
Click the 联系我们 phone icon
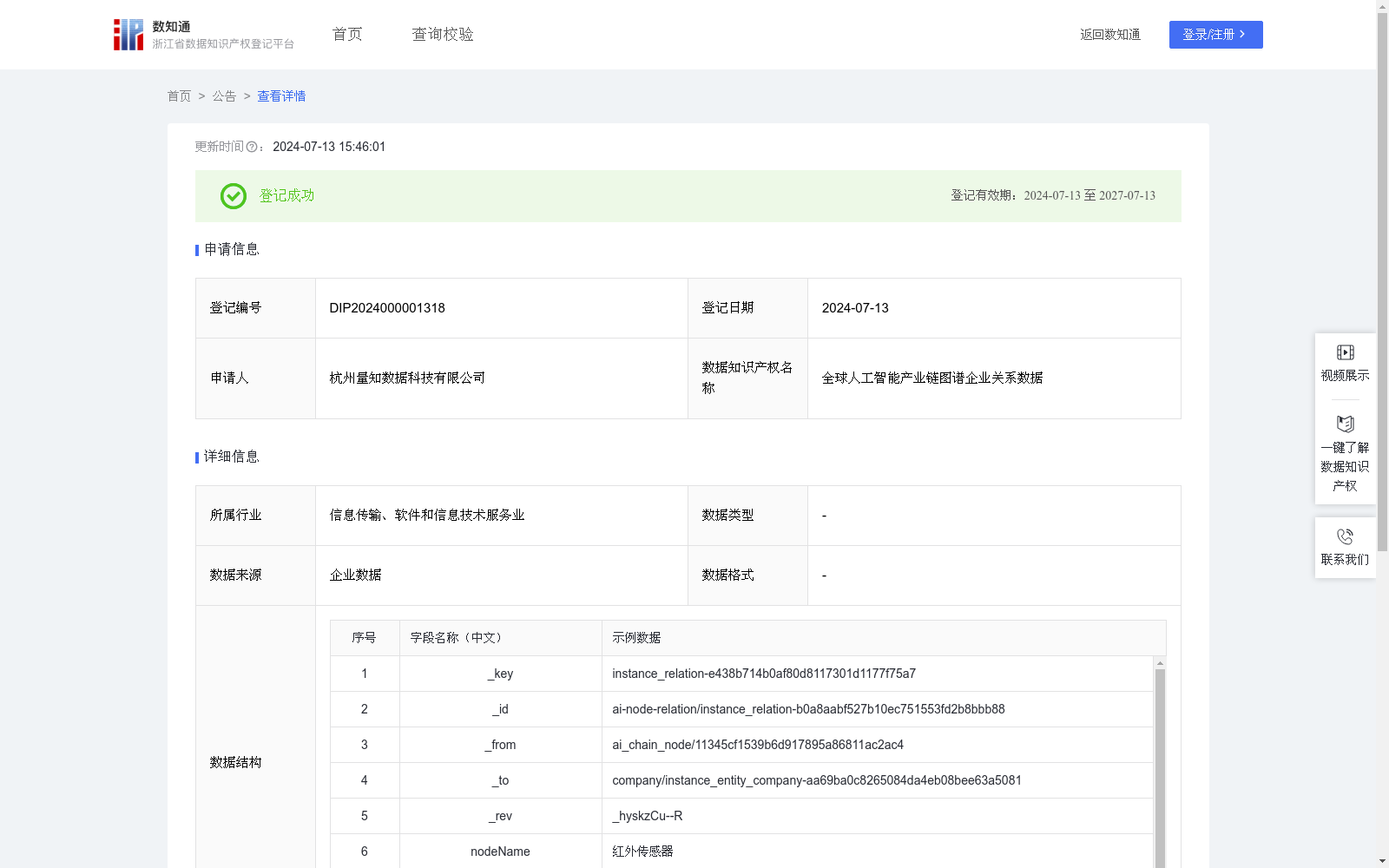tap(1345, 536)
